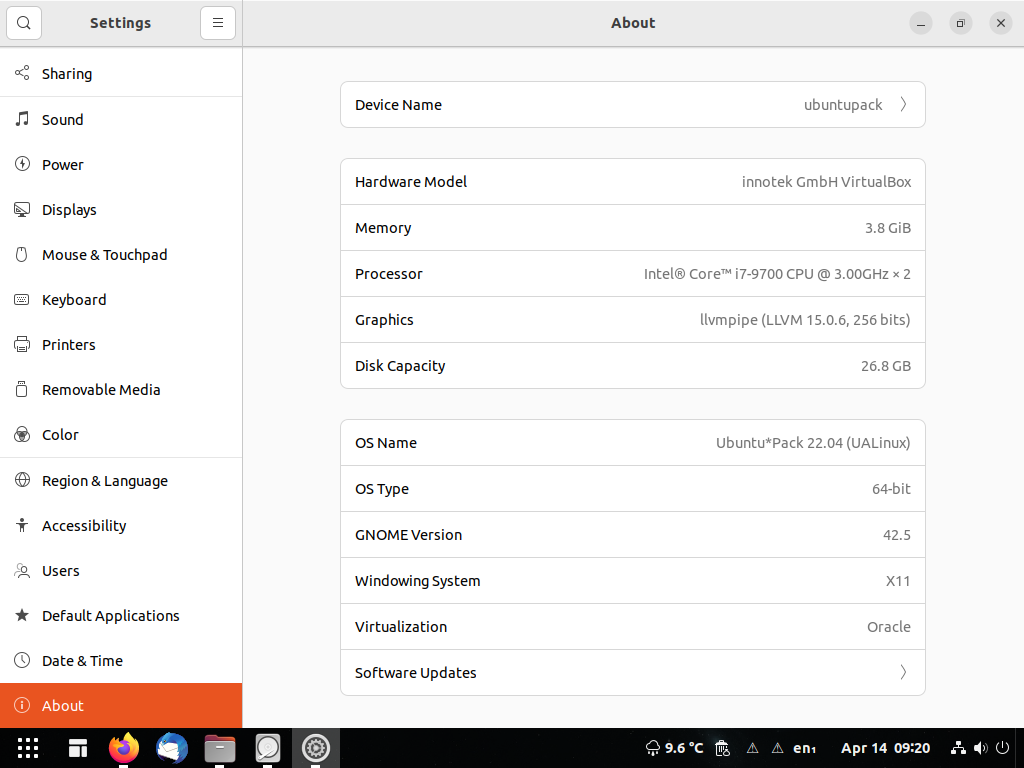The image size is (1024, 768).
Task: Select the "Ubuntu*Pack 22.04 (UALinux)" OS name value
Action: click(813, 443)
